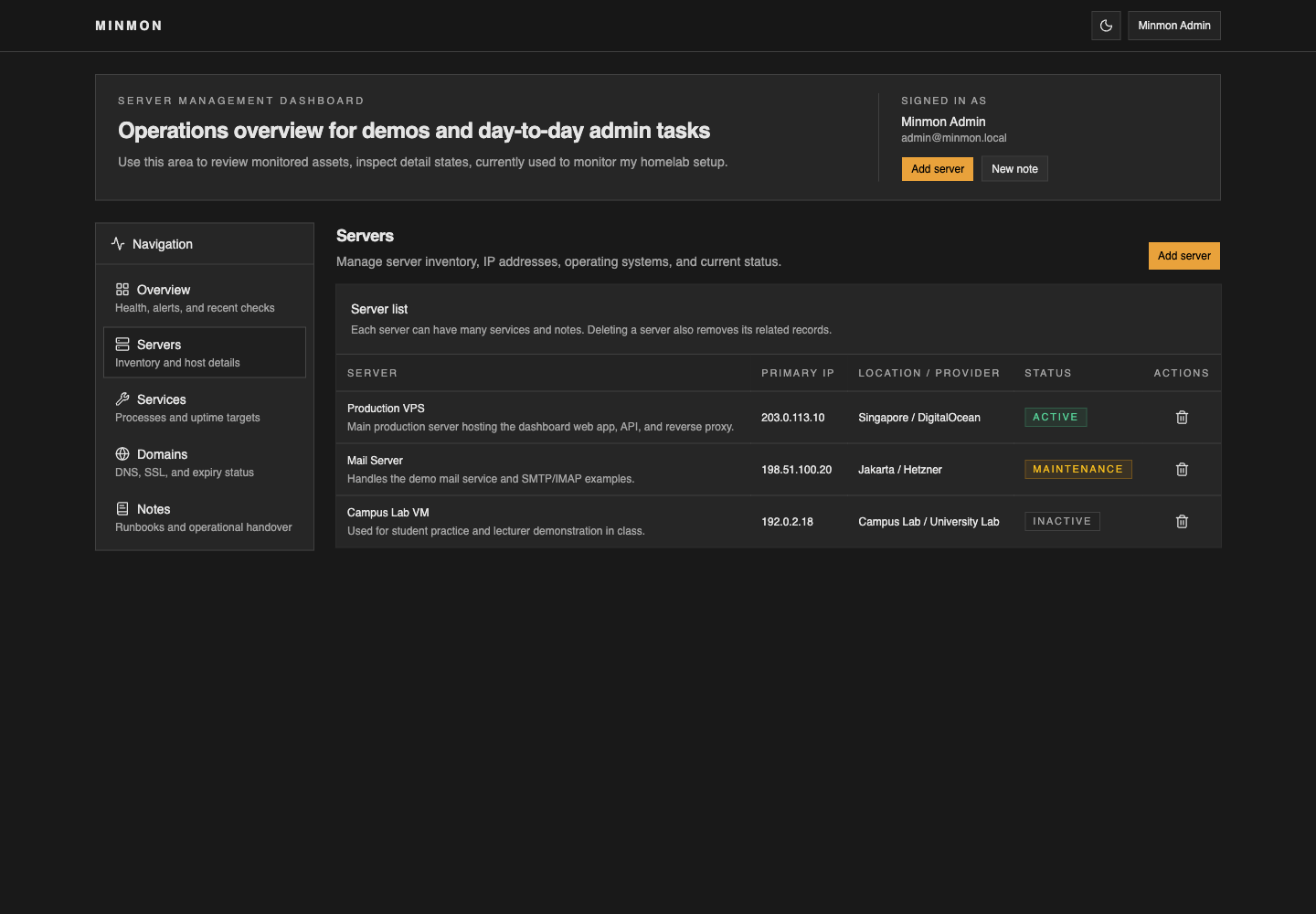Click IP address 192.0.2.18
Viewport: 1316px width, 914px height.
[788, 522]
